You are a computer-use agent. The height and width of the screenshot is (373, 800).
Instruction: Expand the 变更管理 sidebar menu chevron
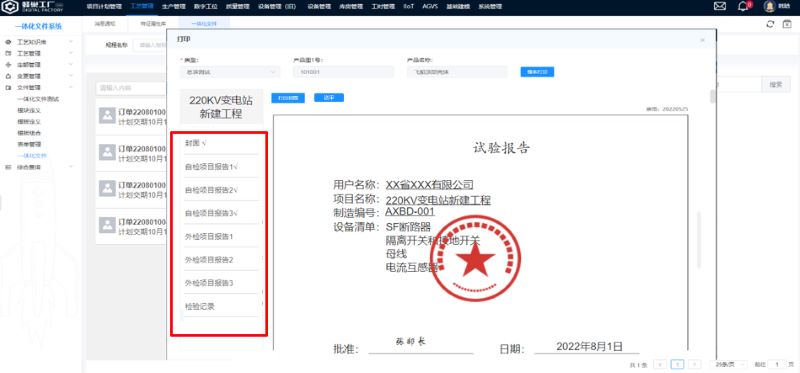tap(71, 76)
